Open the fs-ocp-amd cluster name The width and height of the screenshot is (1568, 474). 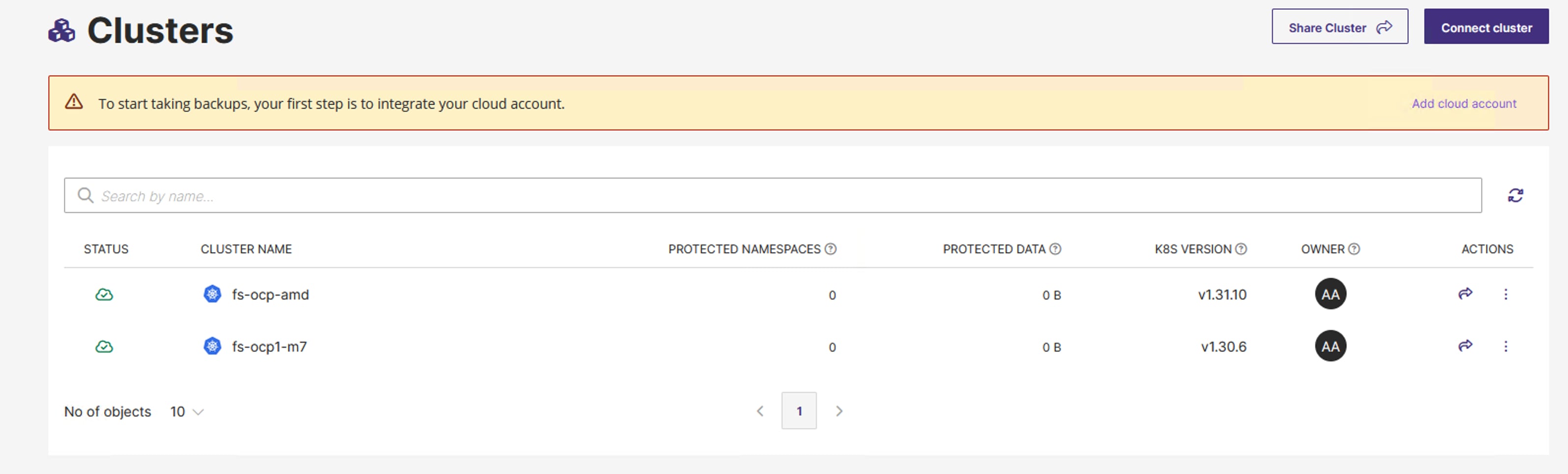tap(270, 295)
